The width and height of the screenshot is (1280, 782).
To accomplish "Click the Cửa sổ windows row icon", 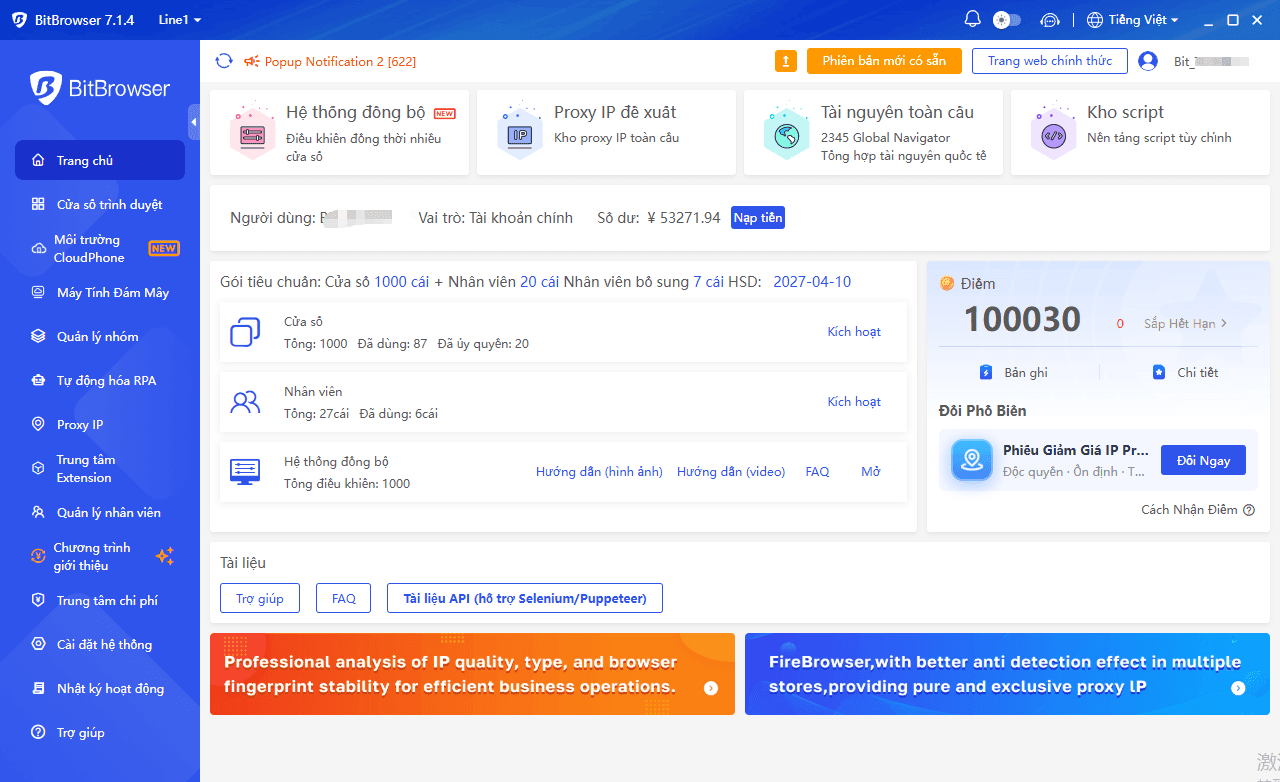I will pos(245,332).
